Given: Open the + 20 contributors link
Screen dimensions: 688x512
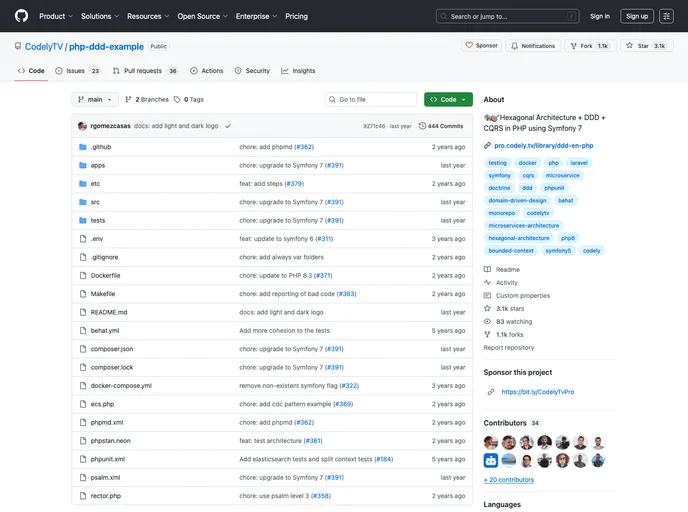Looking at the screenshot, I should point(509,480).
